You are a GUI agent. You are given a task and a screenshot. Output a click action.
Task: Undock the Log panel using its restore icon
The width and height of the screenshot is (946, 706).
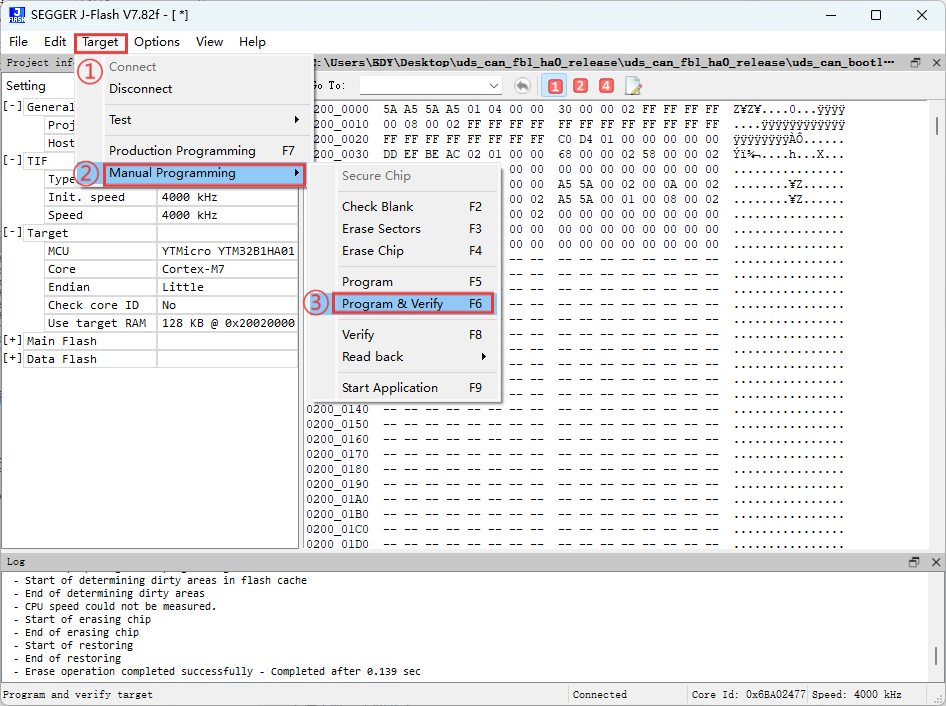914,562
